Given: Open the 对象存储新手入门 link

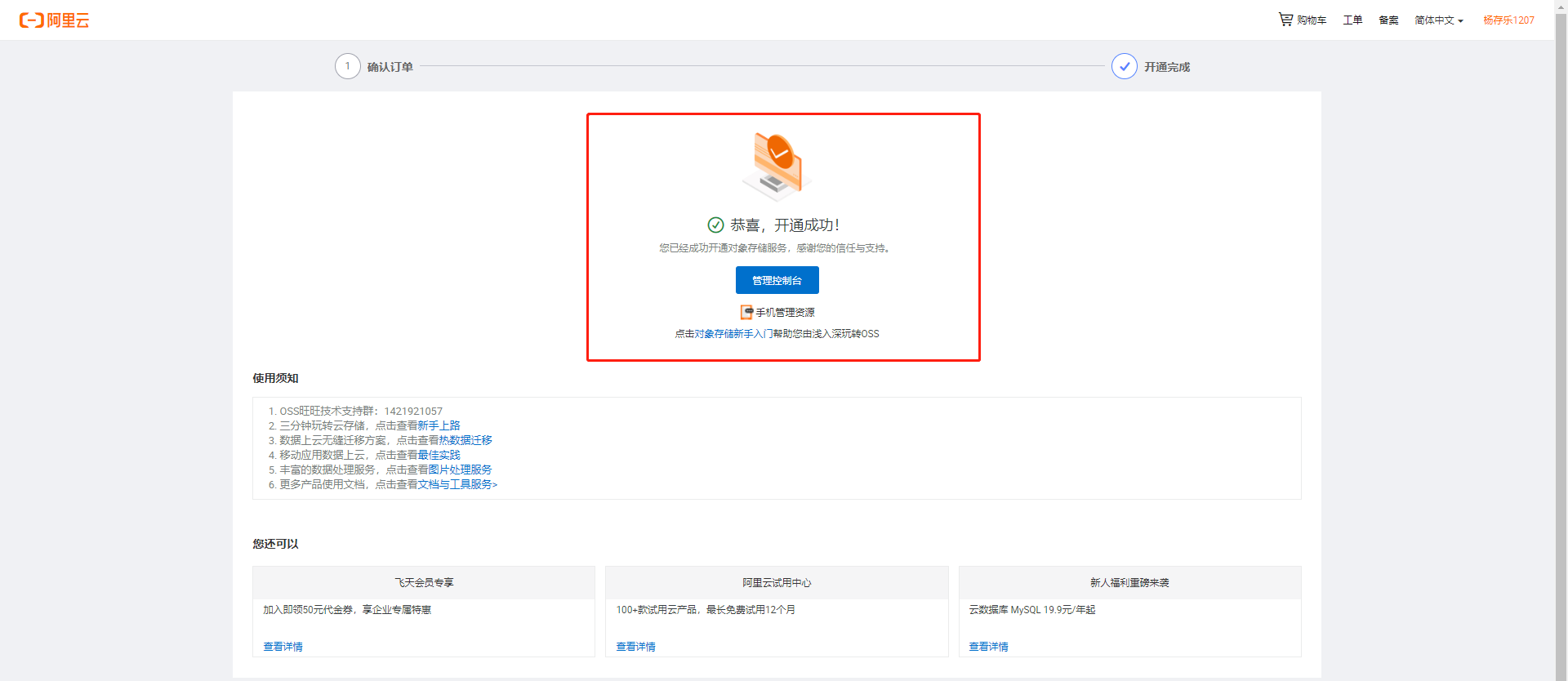Looking at the screenshot, I should tap(733, 334).
